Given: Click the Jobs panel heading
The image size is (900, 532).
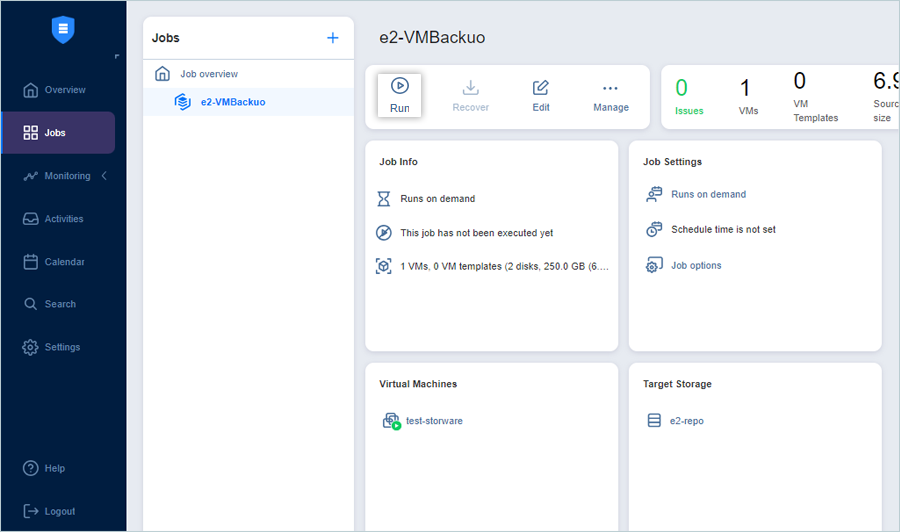Looking at the screenshot, I should click(165, 38).
